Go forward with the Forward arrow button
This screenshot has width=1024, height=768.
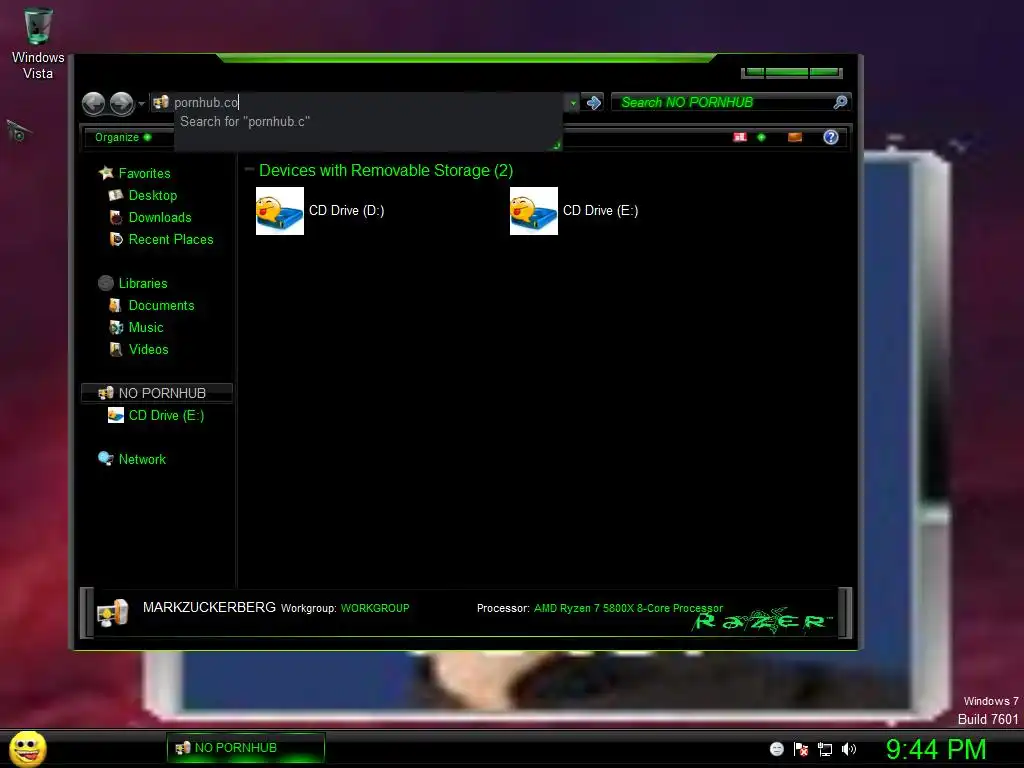(121, 103)
